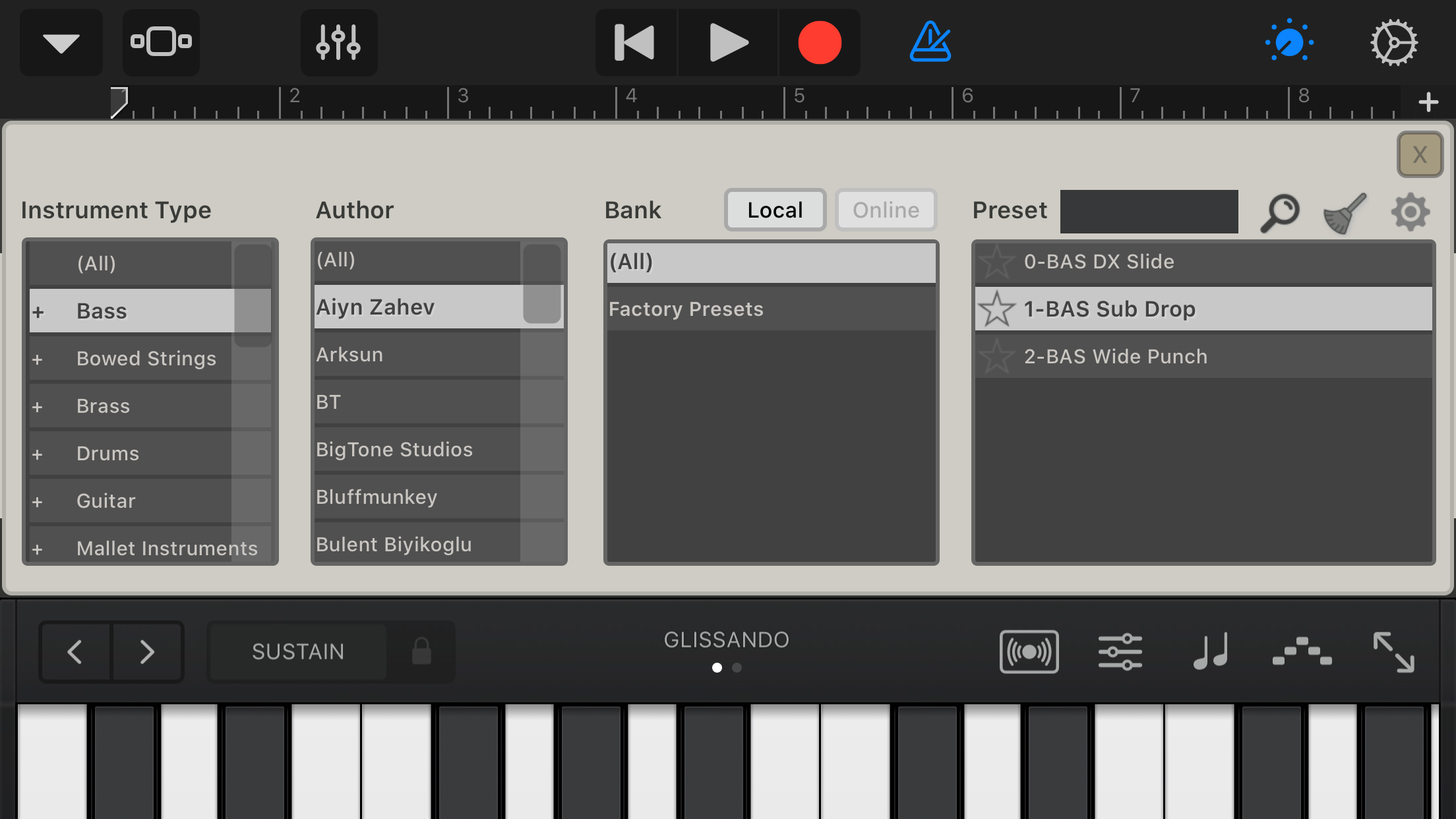Screen dimensions: 1456x819
Task: Open the track mixer controls
Action: pyautogui.click(x=338, y=42)
